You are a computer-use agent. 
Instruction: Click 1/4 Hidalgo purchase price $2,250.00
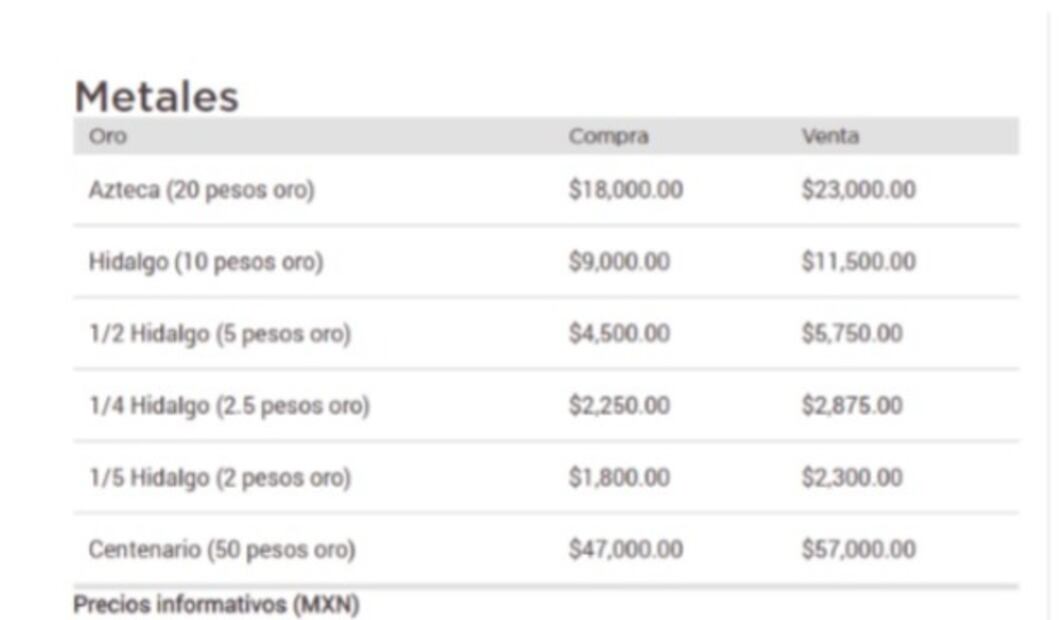pyautogui.click(x=619, y=406)
